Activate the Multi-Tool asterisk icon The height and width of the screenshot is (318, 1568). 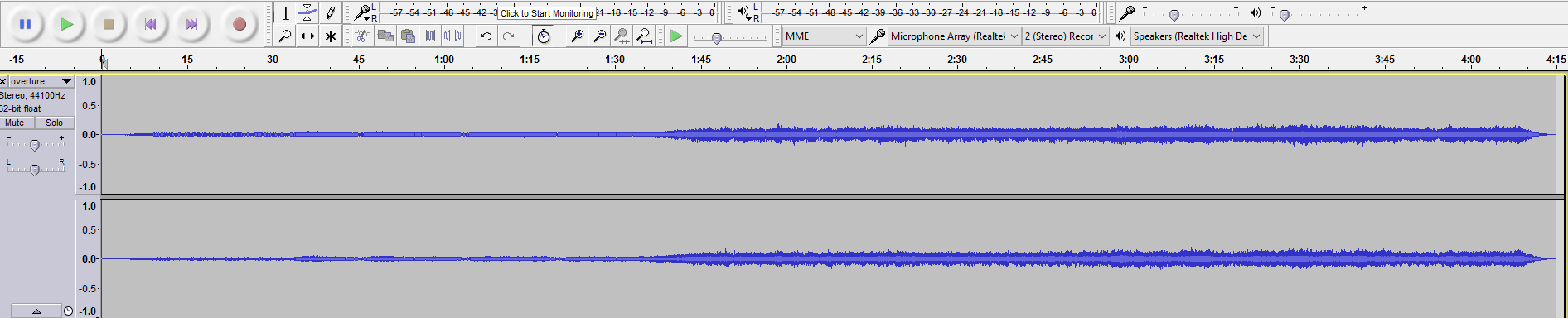pos(331,36)
